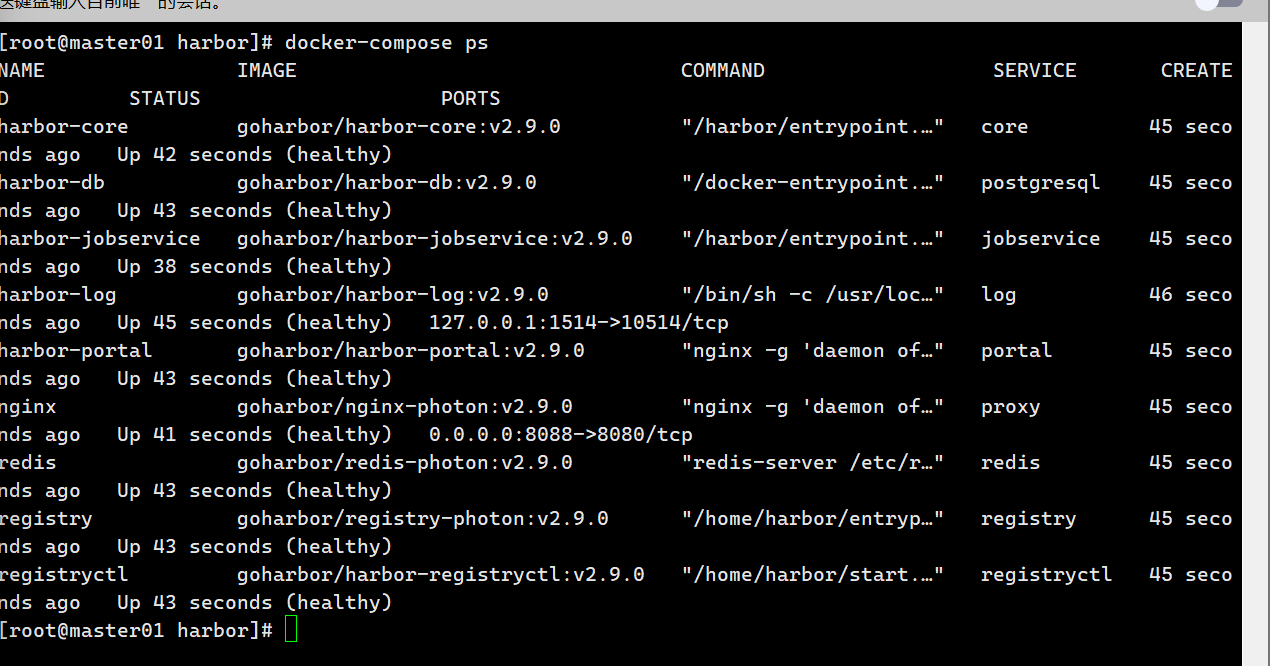Click the goharbor/harbor-registryctl:v2.9.0 image text
The height and width of the screenshot is (666, 1270).
point(441,575)
